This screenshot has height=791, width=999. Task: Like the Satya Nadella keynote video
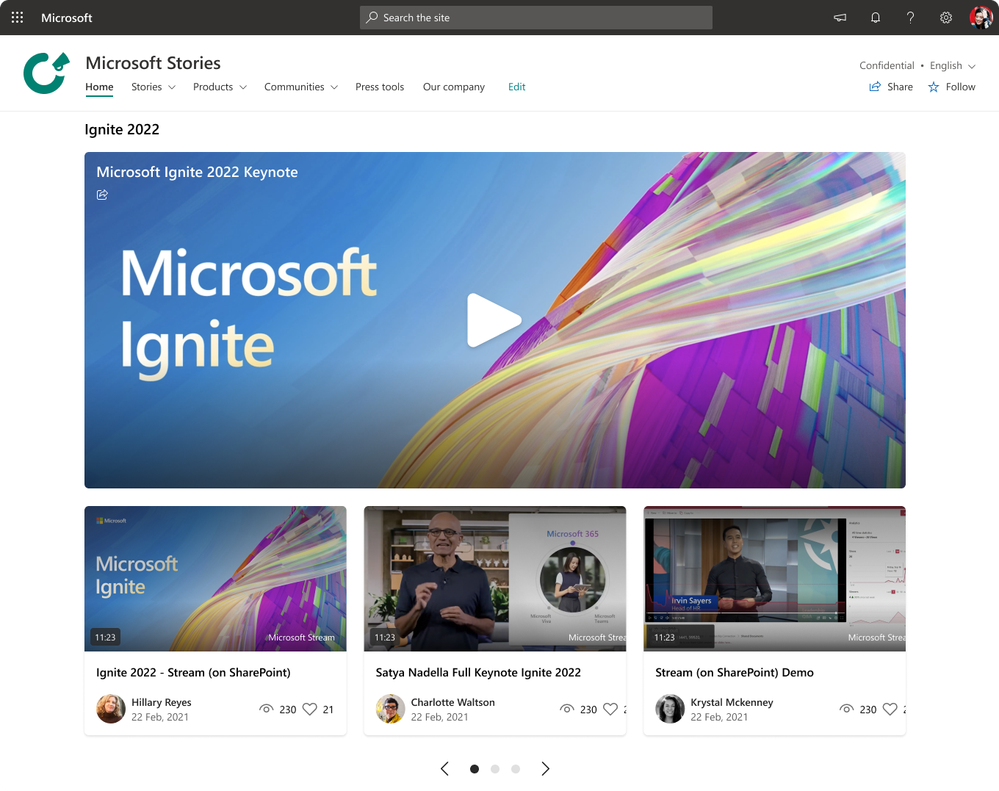pos(610,709)
